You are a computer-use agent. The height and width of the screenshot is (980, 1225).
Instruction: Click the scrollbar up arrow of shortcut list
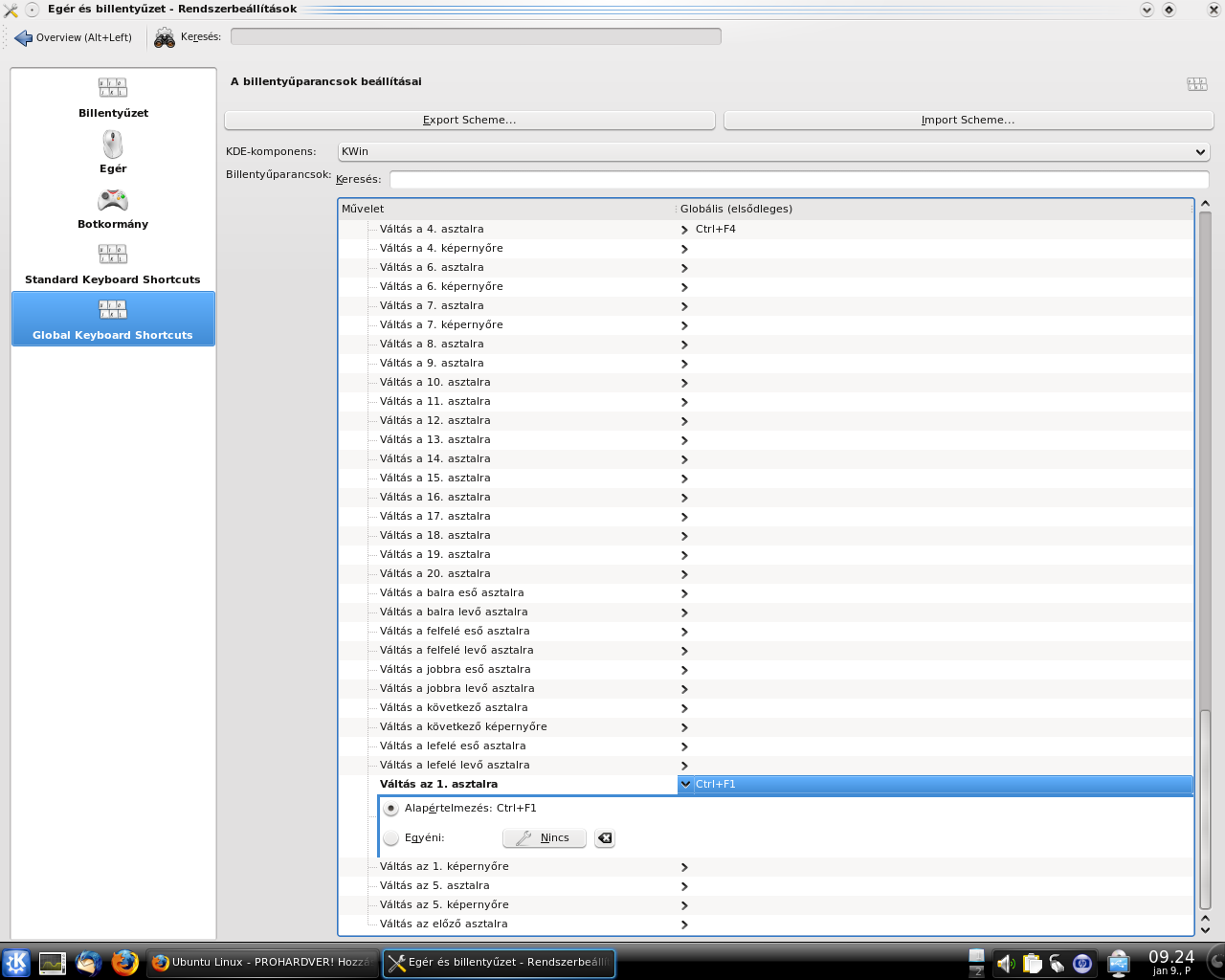[x=1205, y=204]
